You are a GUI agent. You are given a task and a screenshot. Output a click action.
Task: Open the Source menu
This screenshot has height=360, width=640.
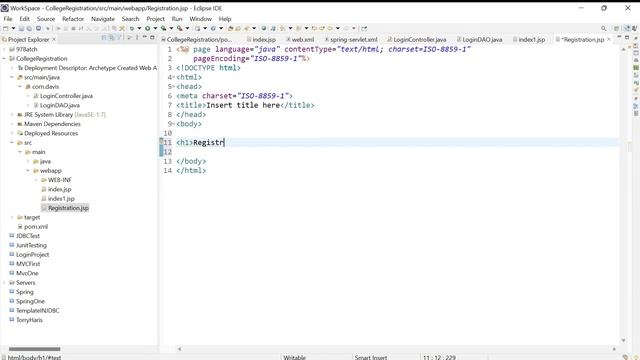(x=46, y=19)
